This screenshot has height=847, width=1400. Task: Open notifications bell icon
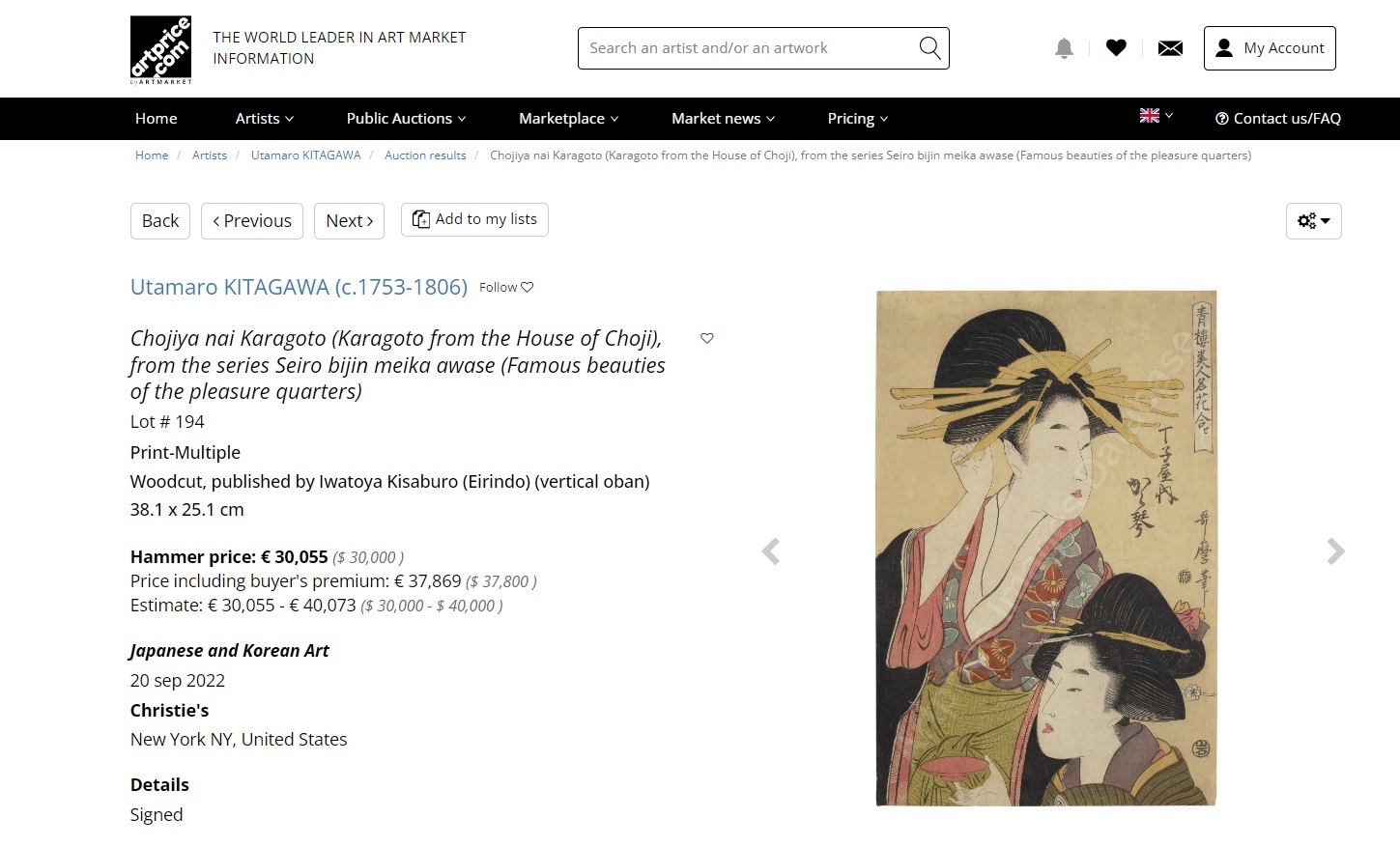(1064, 48)
